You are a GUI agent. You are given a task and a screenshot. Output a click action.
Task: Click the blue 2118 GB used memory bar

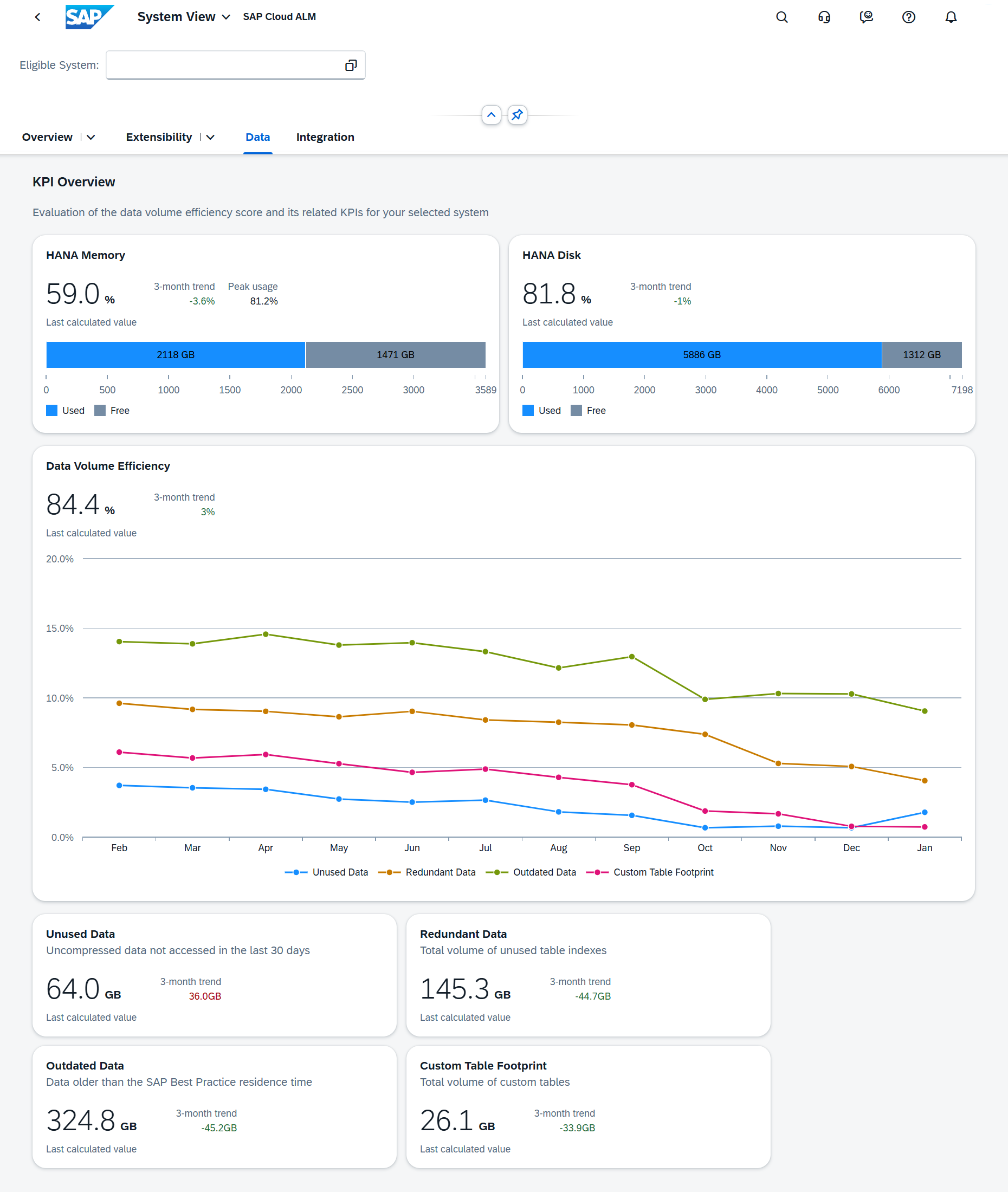click(x=176, y=355)
